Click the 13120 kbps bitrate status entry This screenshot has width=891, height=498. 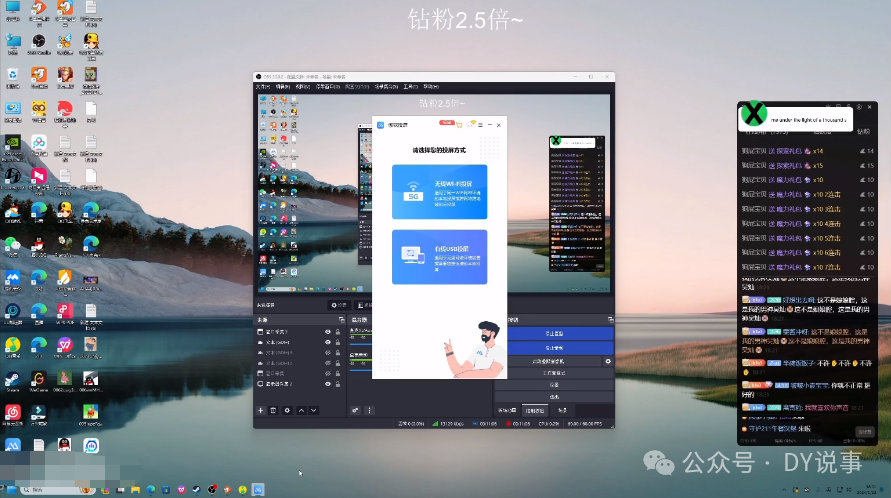point(448,424)
